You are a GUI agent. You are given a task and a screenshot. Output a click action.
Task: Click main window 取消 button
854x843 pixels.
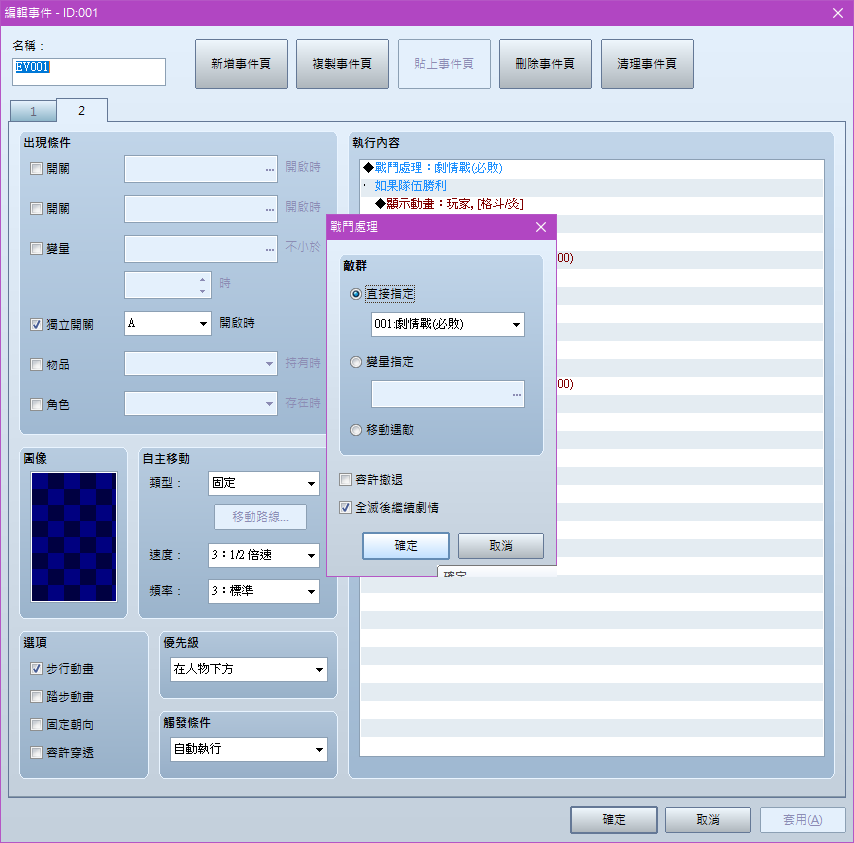coord(708,820)
